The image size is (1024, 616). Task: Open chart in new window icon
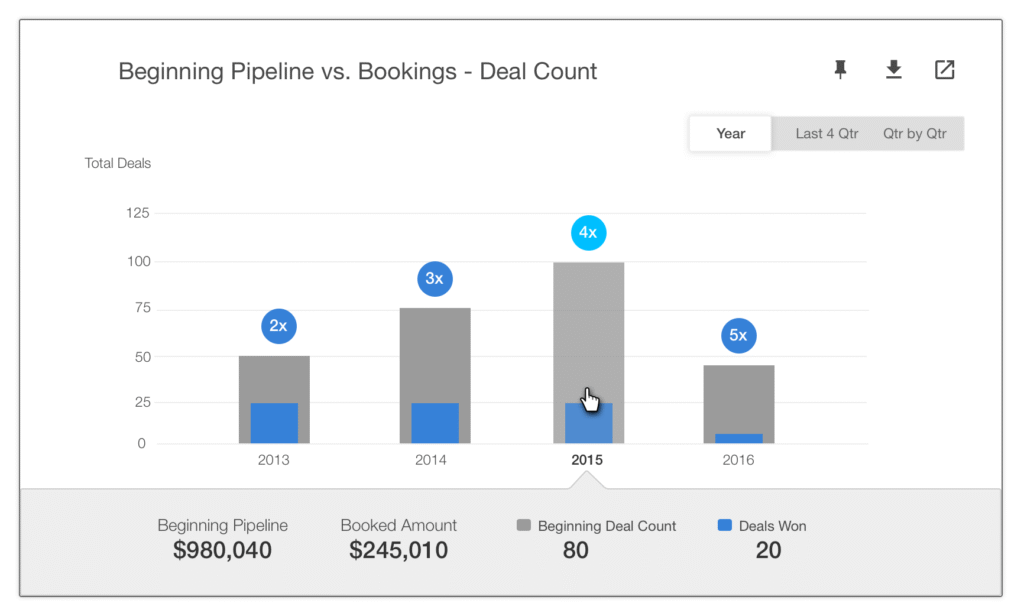click(944, 69)
